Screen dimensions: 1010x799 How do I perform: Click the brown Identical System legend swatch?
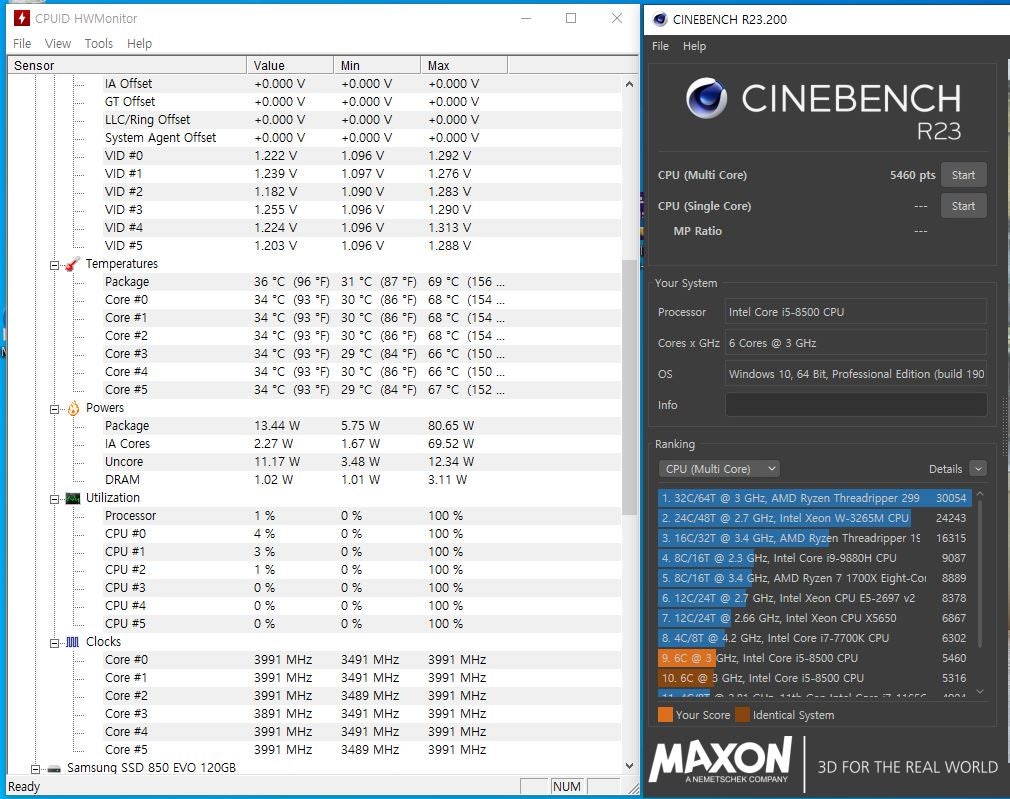pos(743,715)
